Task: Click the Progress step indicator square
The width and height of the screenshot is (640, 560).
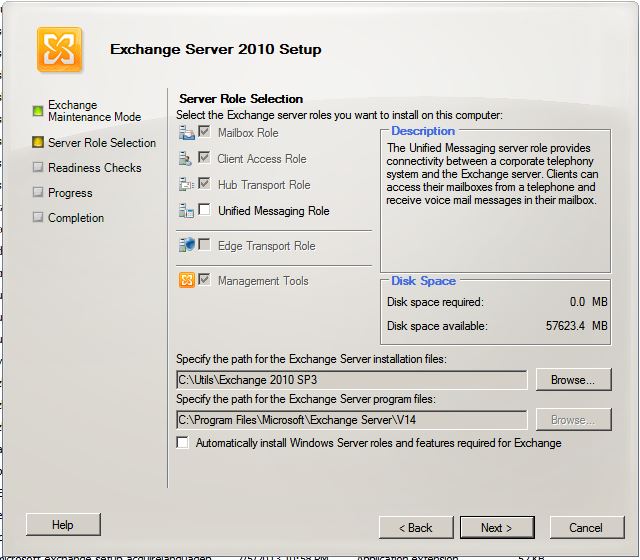Action: coord(38,192)
